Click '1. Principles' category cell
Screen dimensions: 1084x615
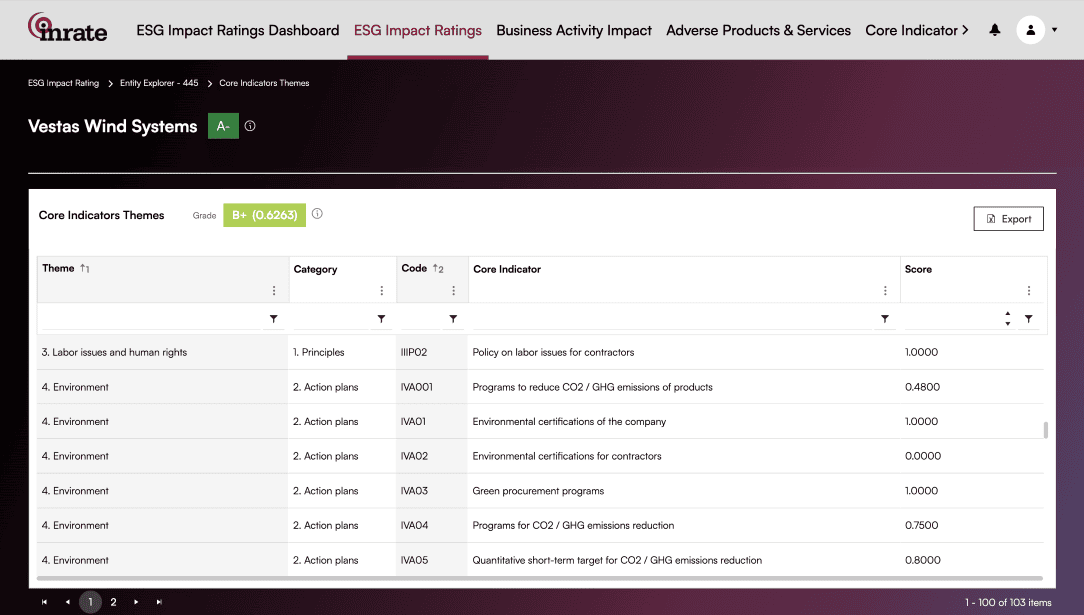coord(319,352)
